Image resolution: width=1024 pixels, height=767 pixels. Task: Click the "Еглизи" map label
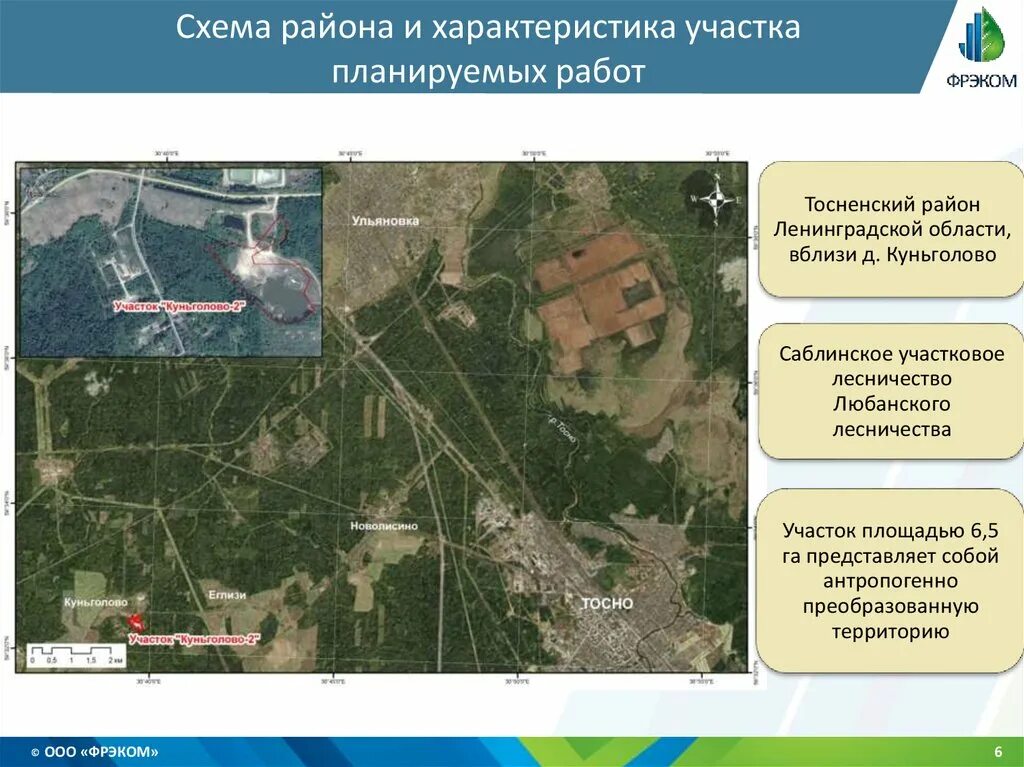pyautogui.click(x=227, y=595)
